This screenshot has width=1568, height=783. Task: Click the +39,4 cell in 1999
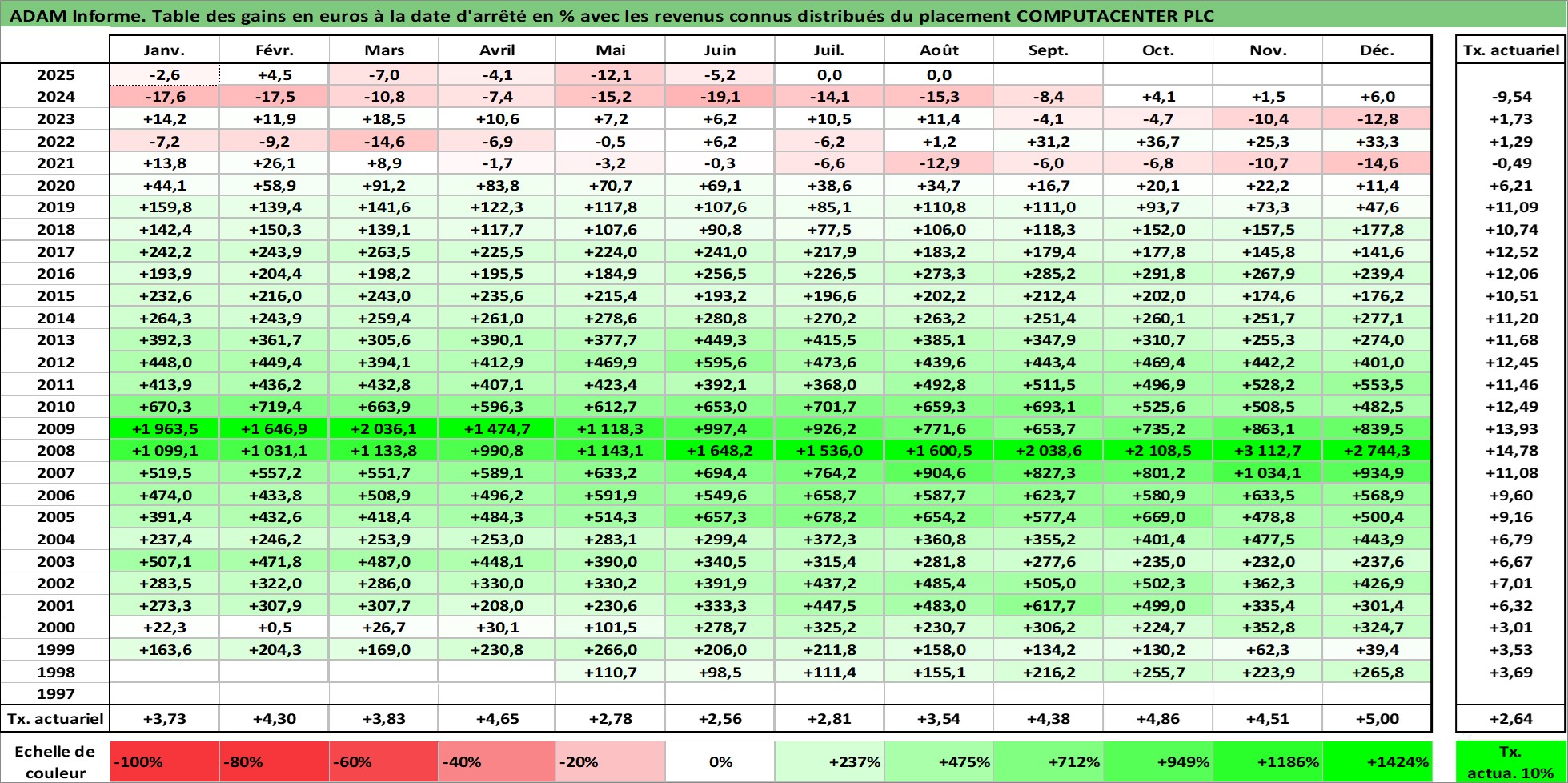1377,650
